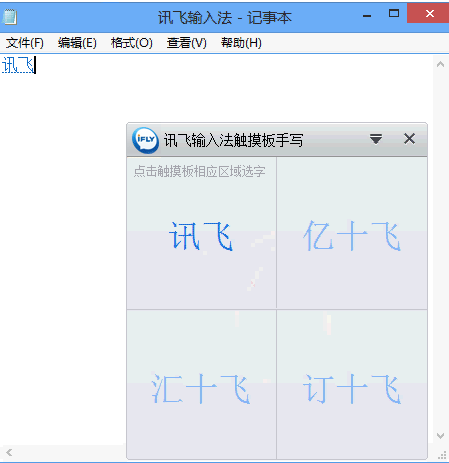
Task: Click the 讯飞输入法触摸板手写 panel title
Action: coord(233,140)
